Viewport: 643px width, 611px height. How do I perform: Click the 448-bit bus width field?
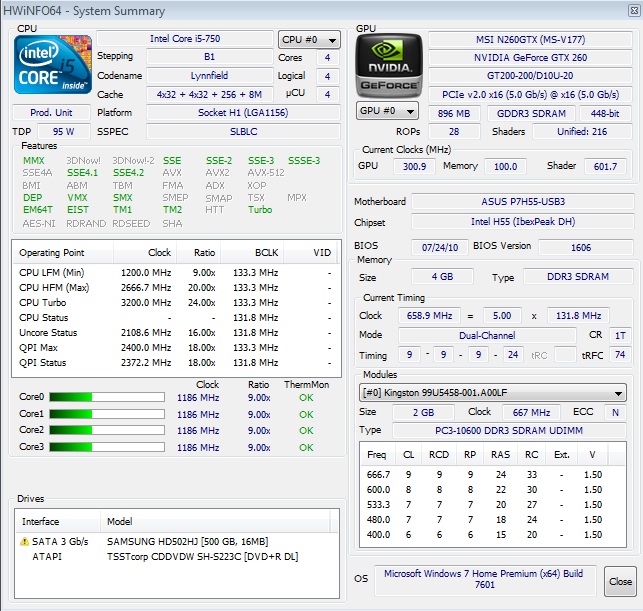605,114
